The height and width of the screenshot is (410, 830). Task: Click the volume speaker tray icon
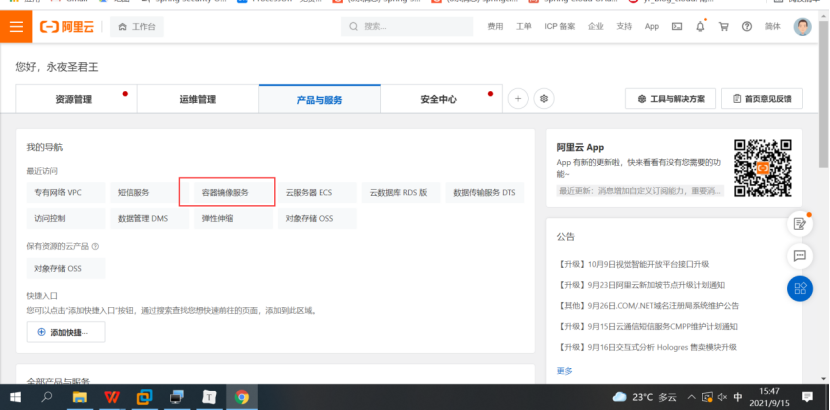coord(723,397)
